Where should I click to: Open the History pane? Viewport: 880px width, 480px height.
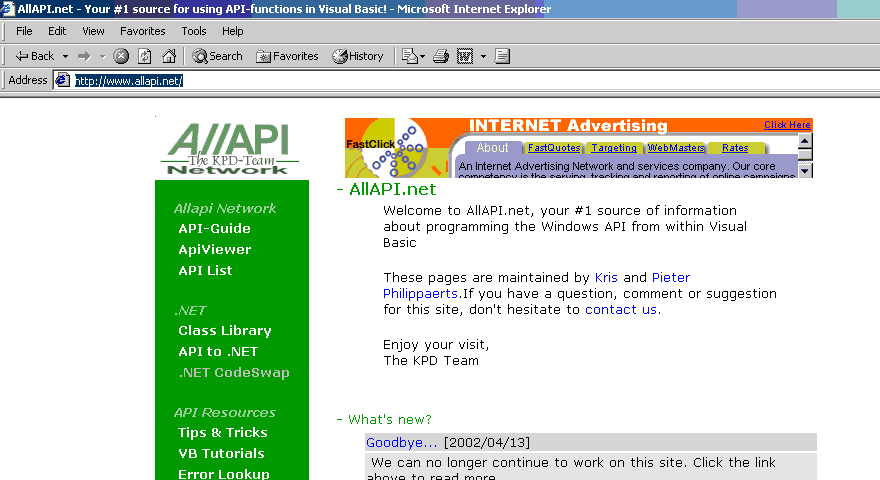pyautogui.click(x=358, y=56)
